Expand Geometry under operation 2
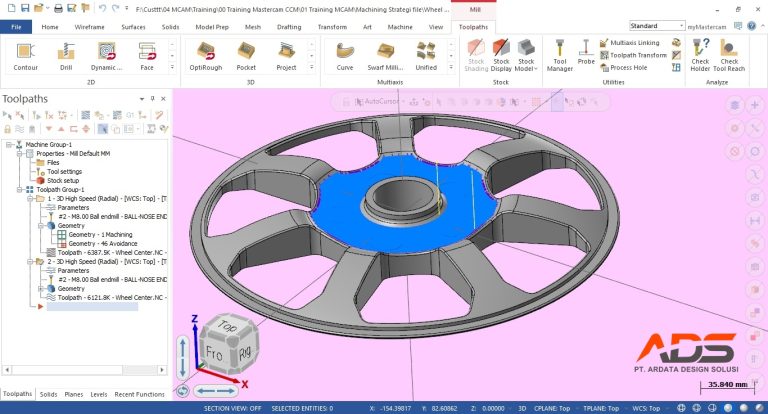Screen dimensions: 768x414 tap(42, 289)
